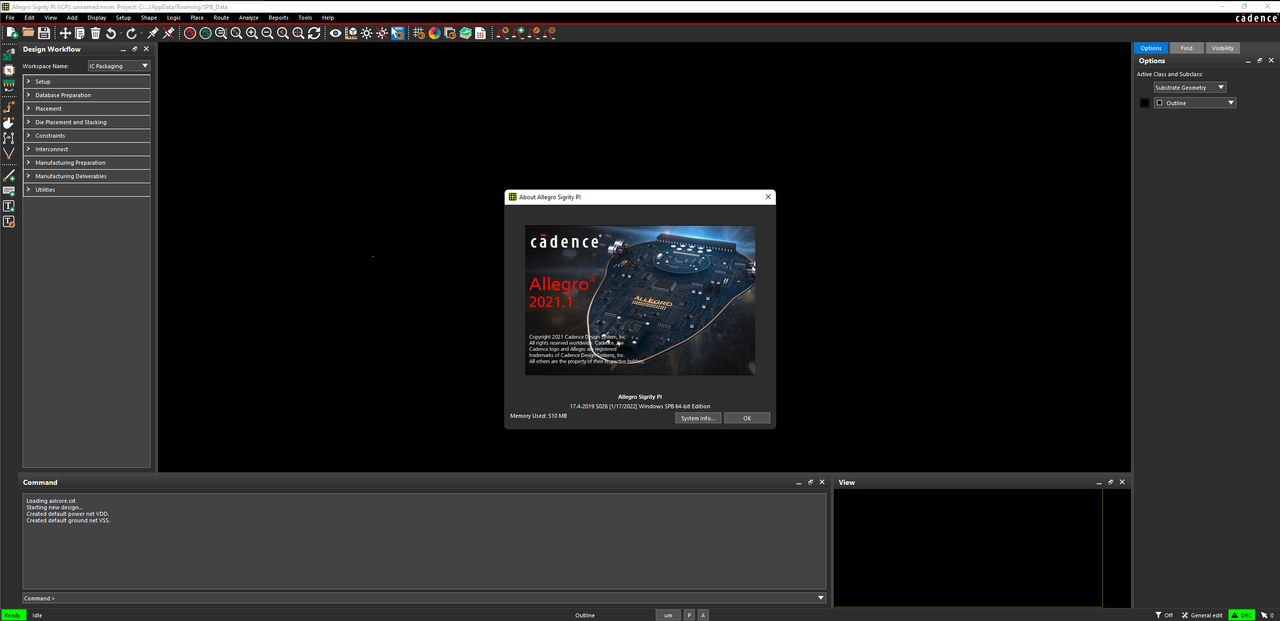Select the add connect route icon in left bar
The image size is (1280, 621).
pos(9,106)
